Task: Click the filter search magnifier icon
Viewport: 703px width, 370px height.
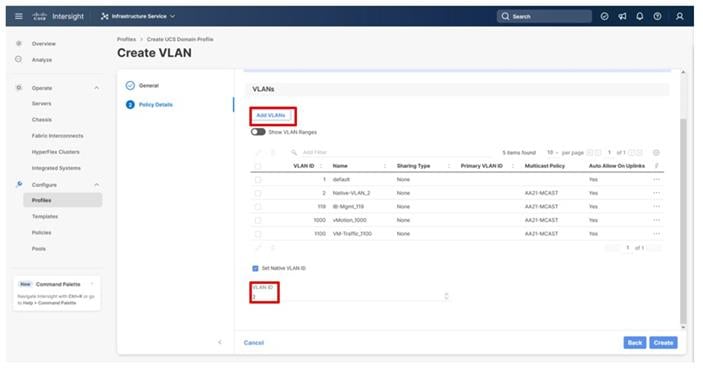Action: pyautogui.click(x=294, y=152)
